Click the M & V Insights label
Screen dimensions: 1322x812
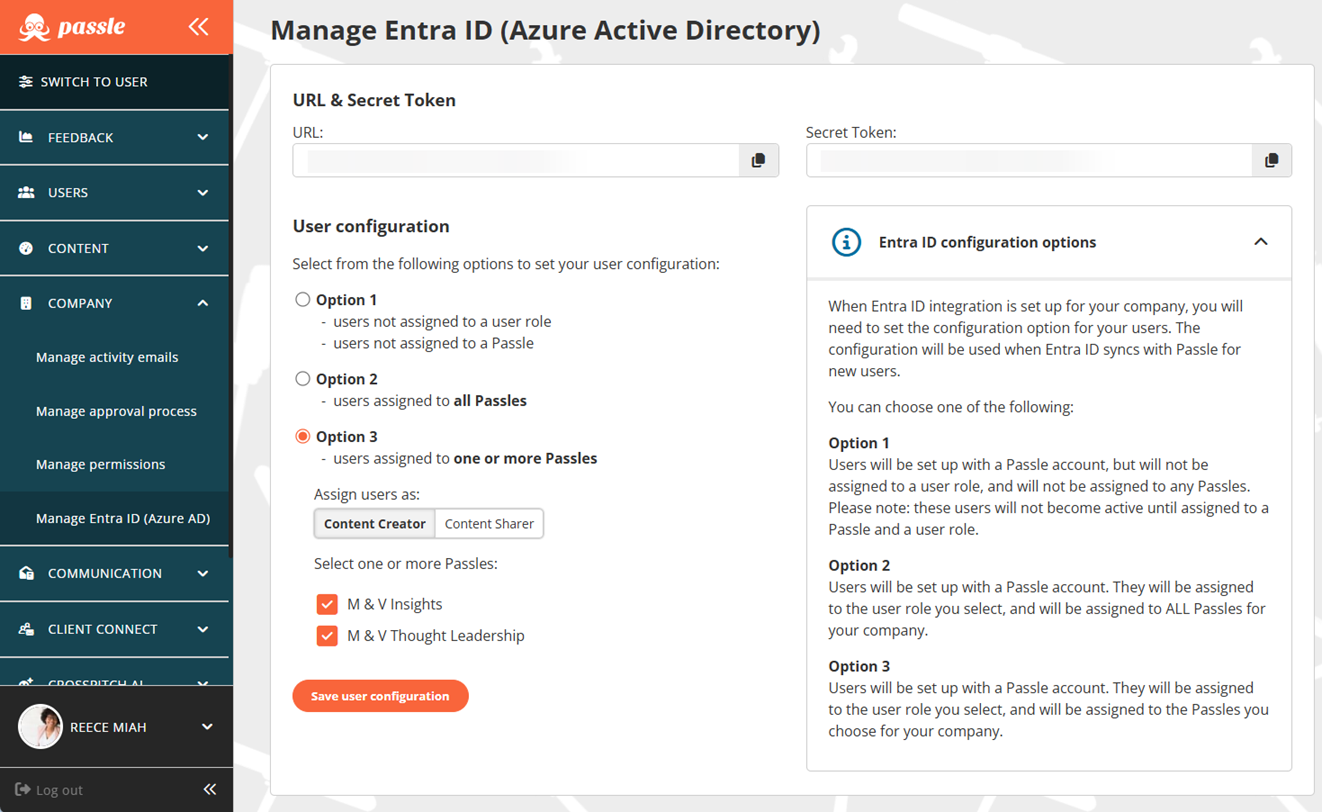click(394, 604)
